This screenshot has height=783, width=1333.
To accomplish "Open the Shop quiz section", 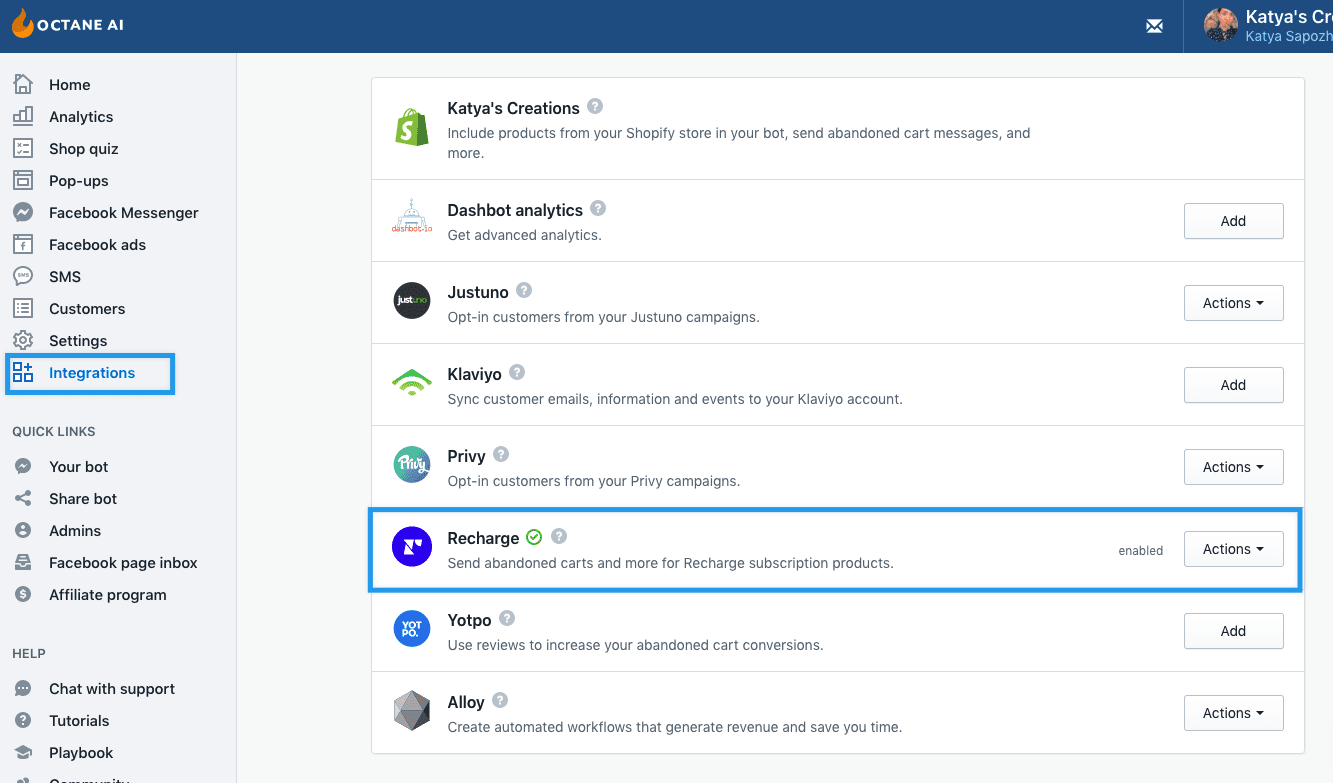I will point(83,149).
